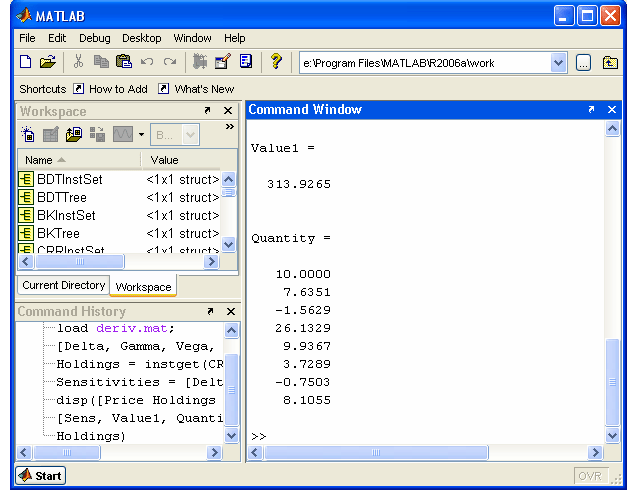
Task: Click Command Window scroll up arrow
Action: click(x=612, y=129)
